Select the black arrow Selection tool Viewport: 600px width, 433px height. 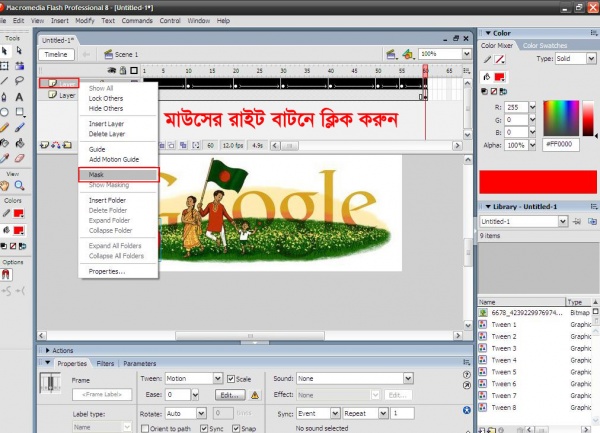[6, 50]
